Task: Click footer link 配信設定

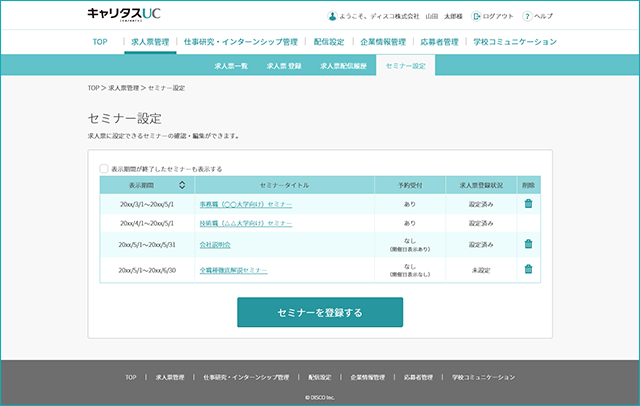Action: click(x=320, y=377)
